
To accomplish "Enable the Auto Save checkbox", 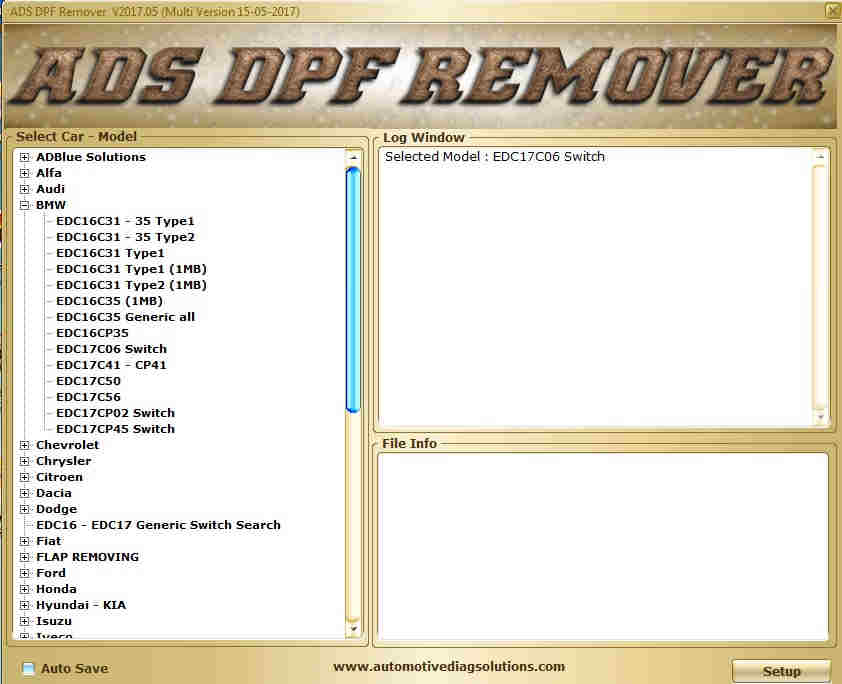I will coord(28,668).
